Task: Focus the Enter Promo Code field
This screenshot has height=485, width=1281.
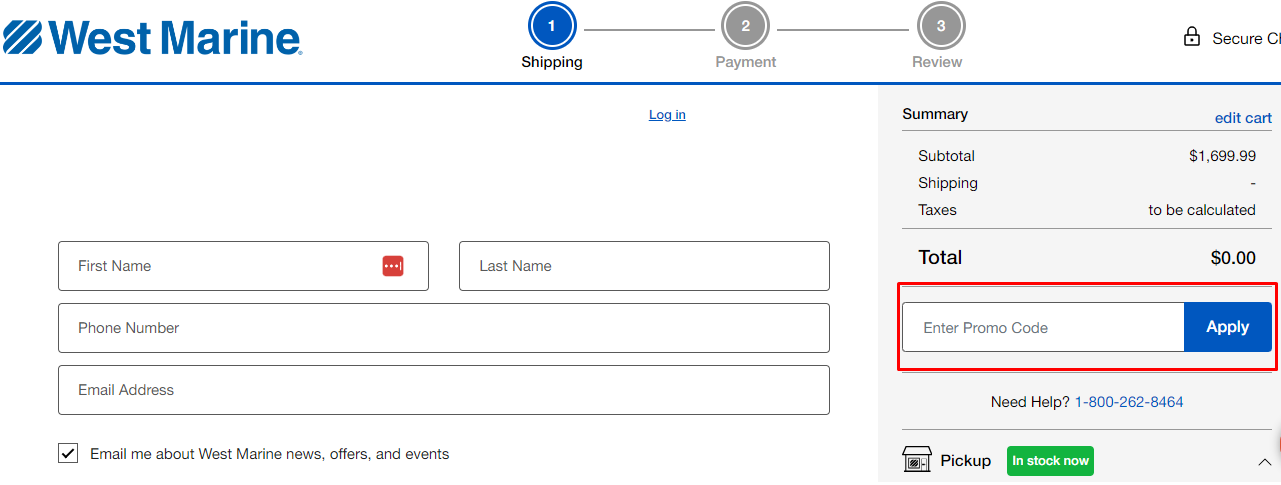Action: point(1043,327)
